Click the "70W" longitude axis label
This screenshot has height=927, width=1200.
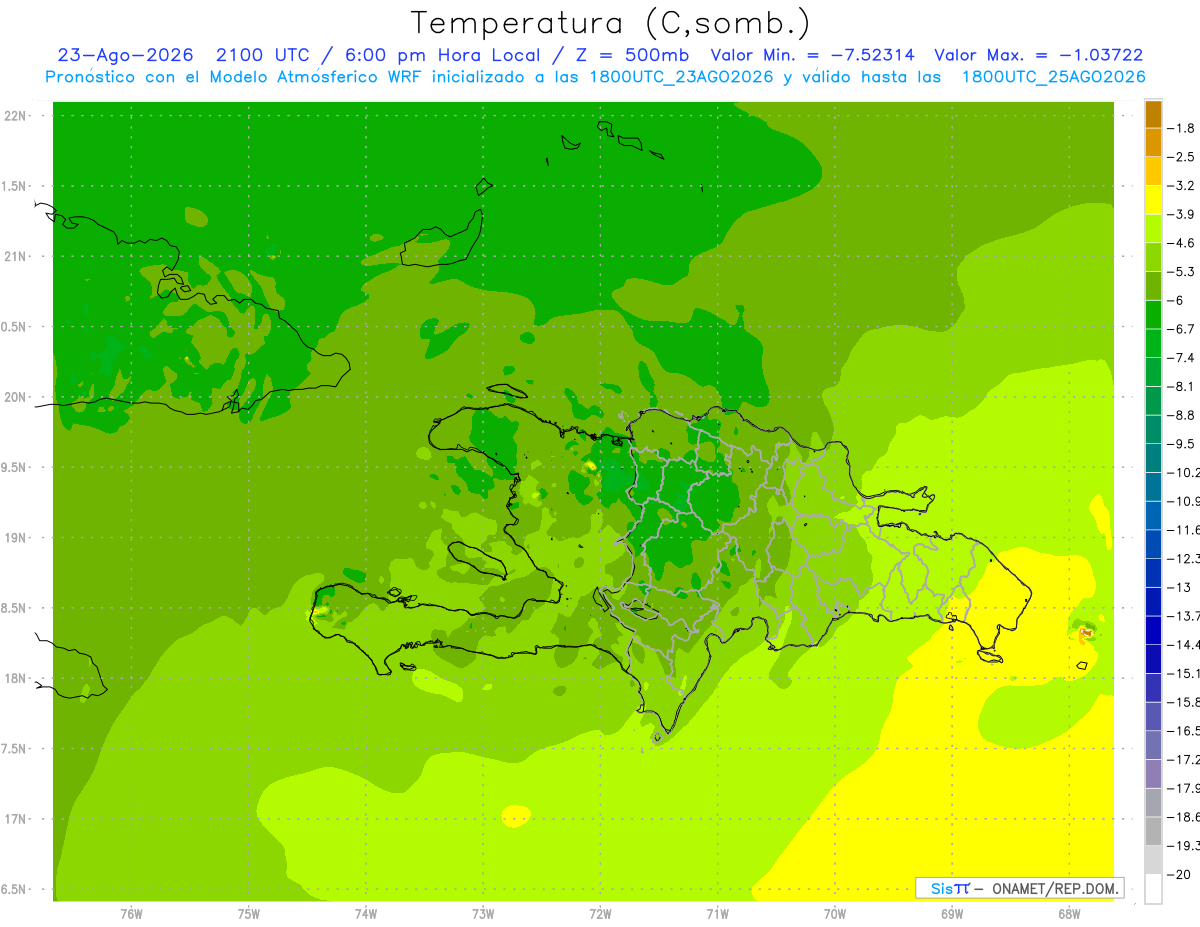[x=835, y=913]
